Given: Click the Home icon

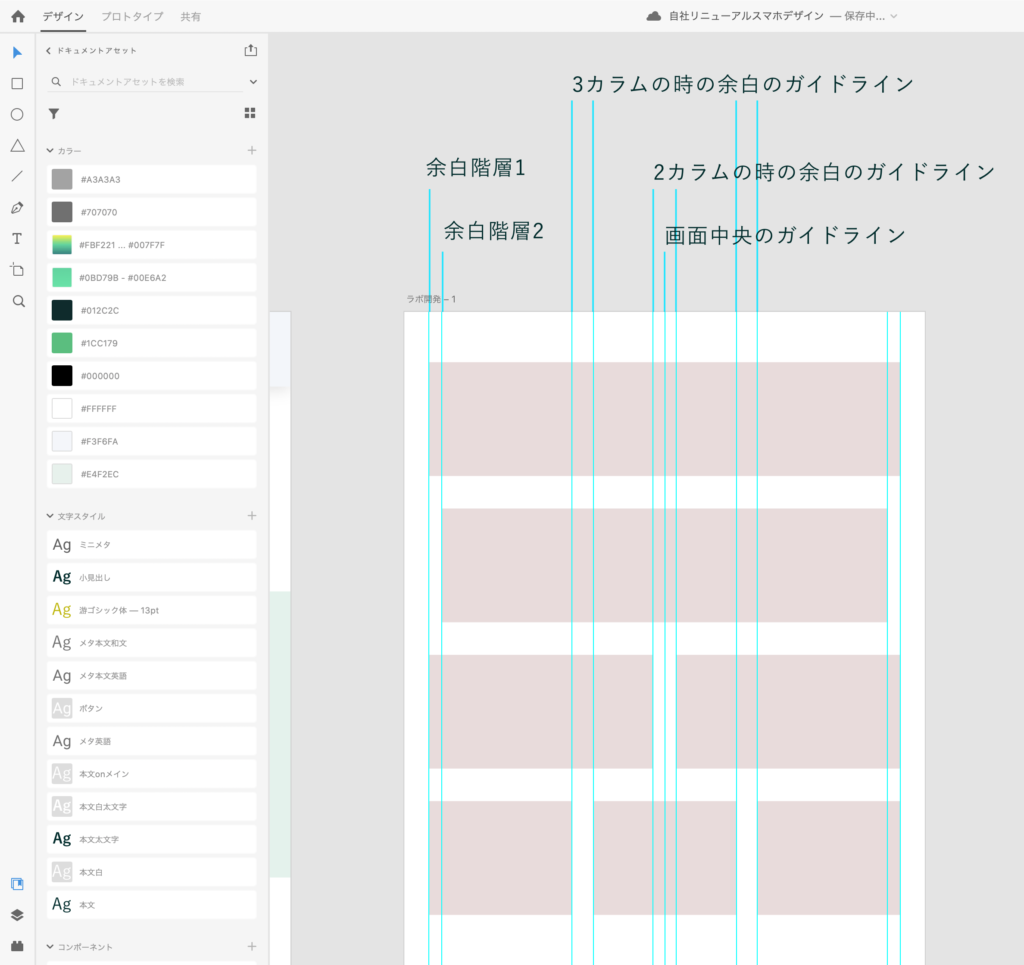Looking at the screenshot, I should click(x=17, y=16).
